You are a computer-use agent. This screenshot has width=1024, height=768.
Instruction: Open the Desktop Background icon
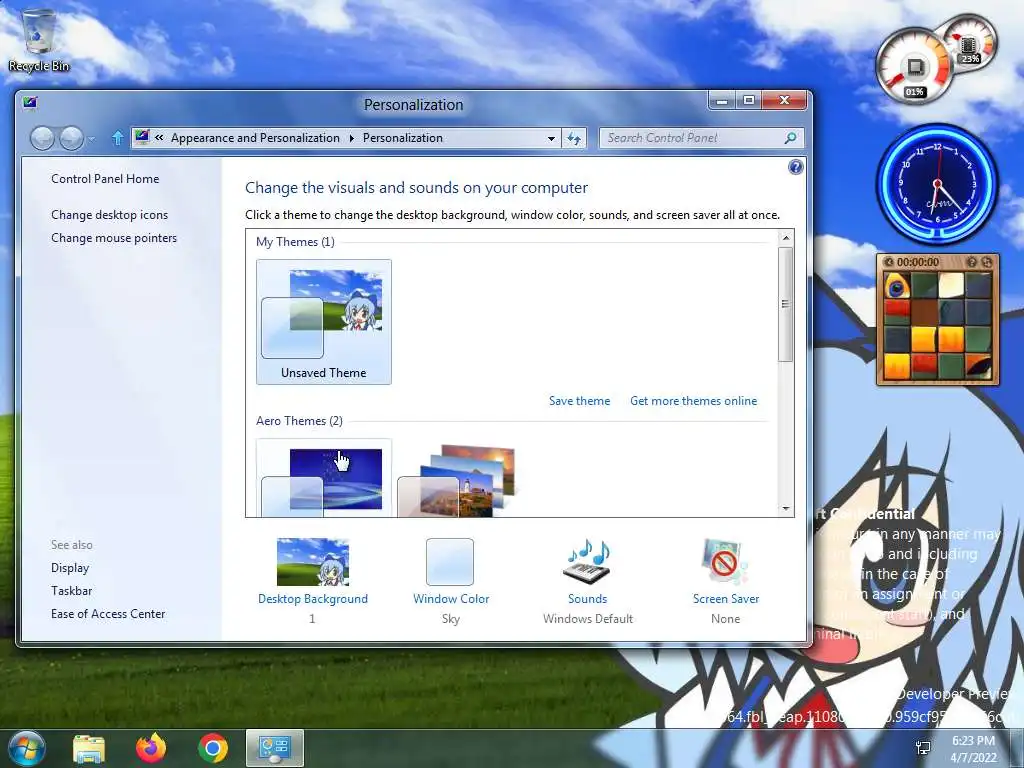point(313,562)
